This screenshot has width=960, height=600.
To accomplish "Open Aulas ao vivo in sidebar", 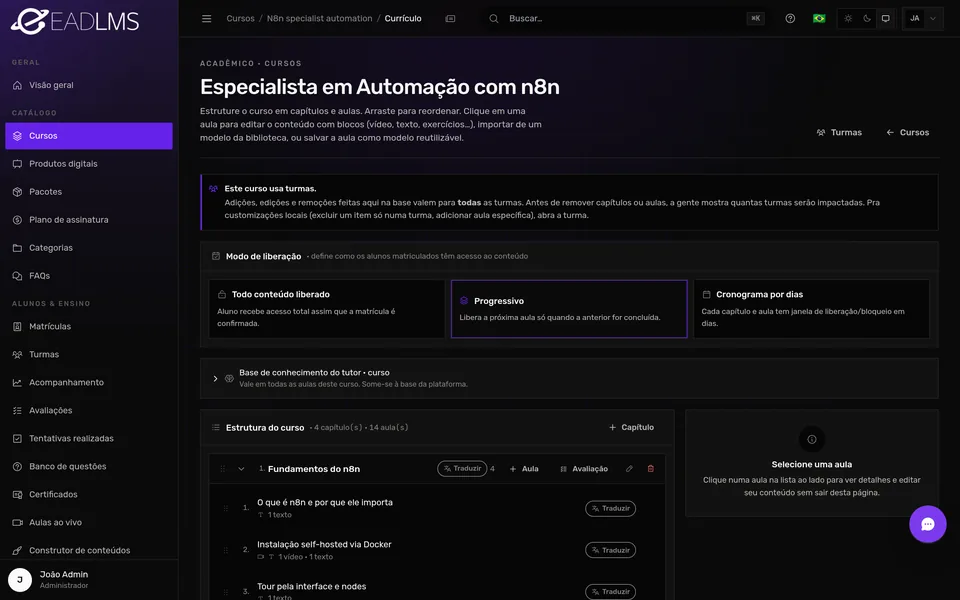I will pyautogui.click(x=89, y=522).
